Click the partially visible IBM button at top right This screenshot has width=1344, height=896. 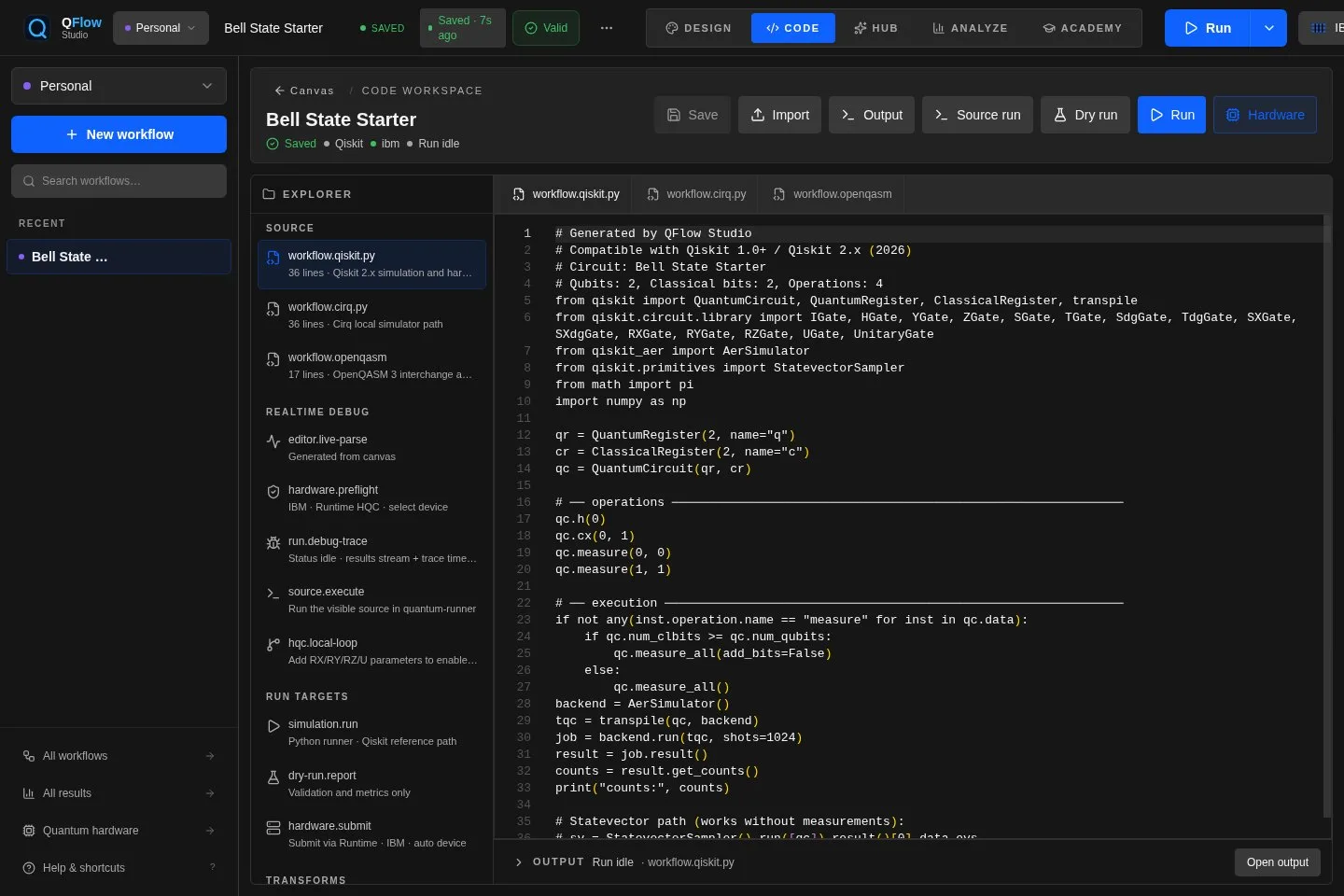coord(1322,28)
